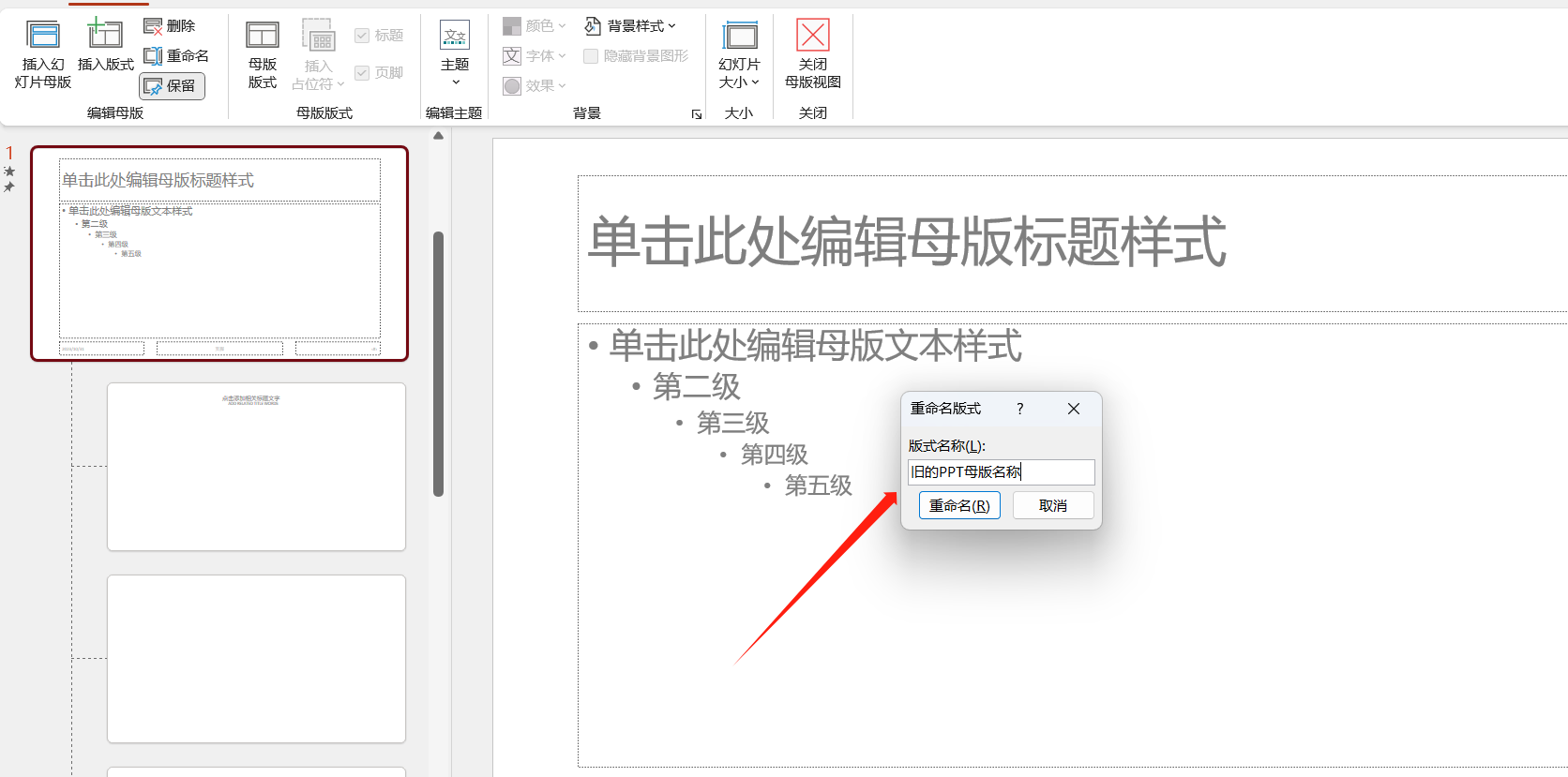Click the master title placeholder text

(907, 242)
